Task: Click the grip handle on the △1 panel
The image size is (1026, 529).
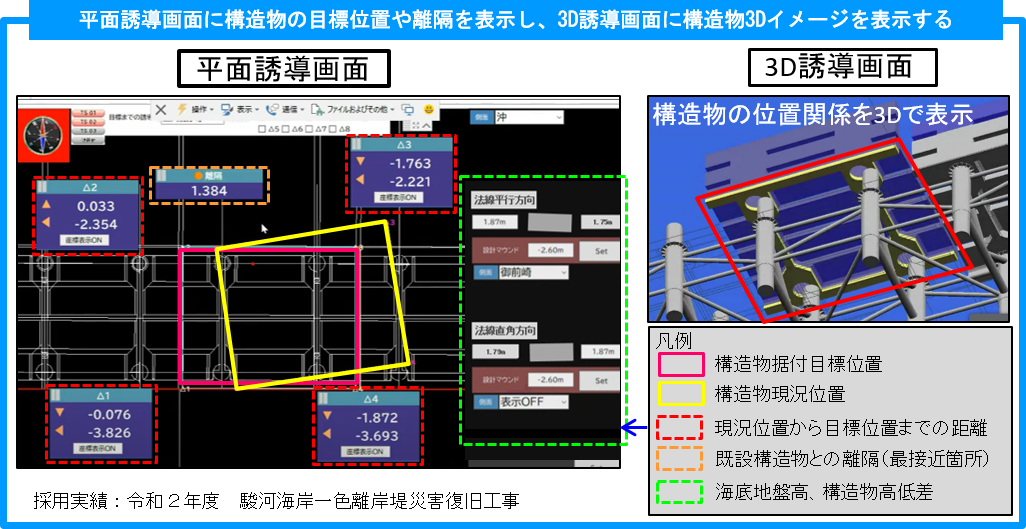Action: coord(56,395)
